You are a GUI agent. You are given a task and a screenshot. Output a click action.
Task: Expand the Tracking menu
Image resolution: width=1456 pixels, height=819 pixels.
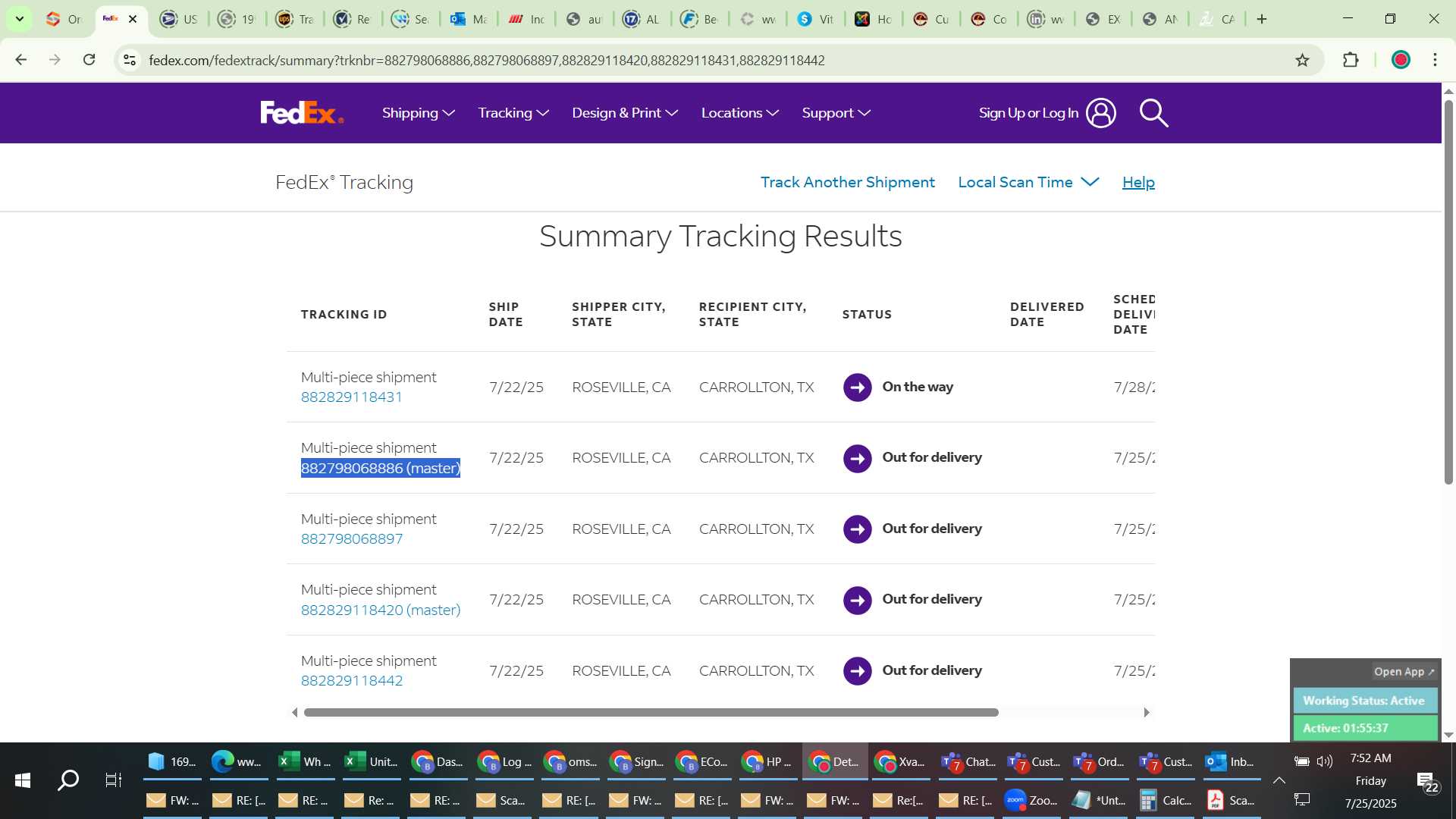pyautogui.click(x=513, y=113)
